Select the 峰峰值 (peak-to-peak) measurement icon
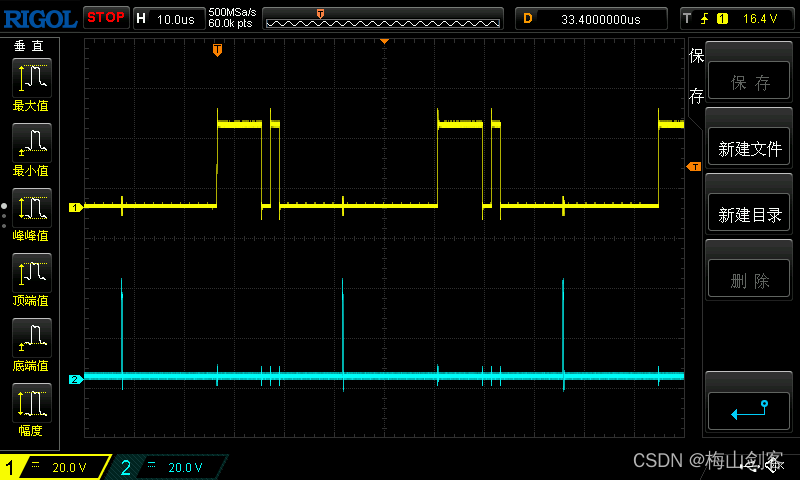Screen dimensions: 800x480 [32, 208]
